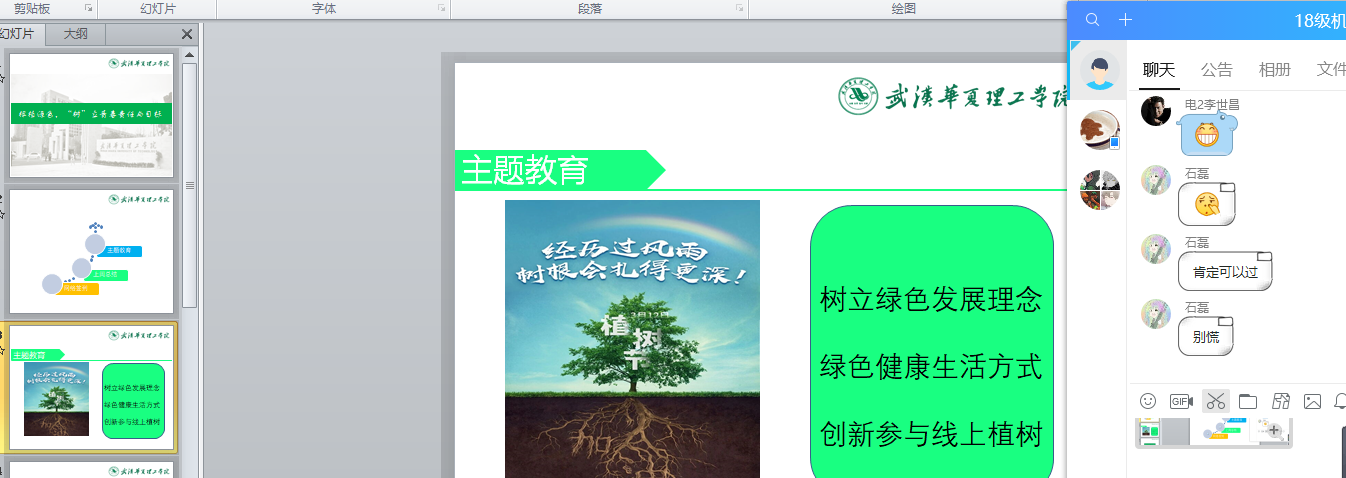Screen dimensions: 1346x478
Task: Click the plus icon in chat header
Action: (1125, 20)
